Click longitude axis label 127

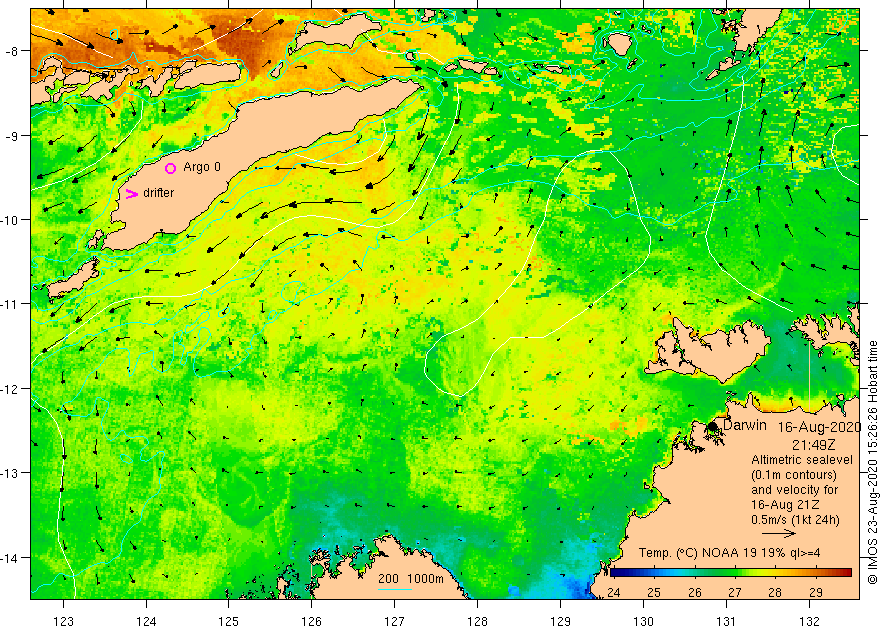[395, 621]
